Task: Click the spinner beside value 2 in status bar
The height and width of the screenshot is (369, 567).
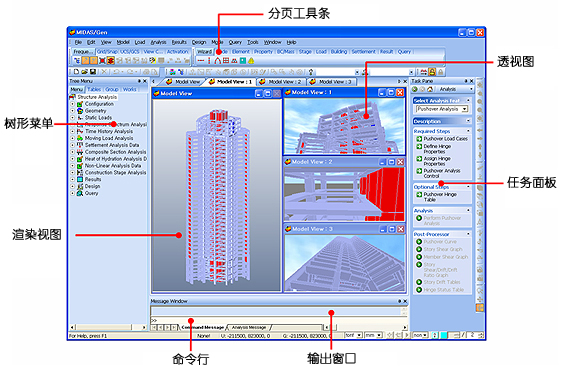Action: (481, 335)
